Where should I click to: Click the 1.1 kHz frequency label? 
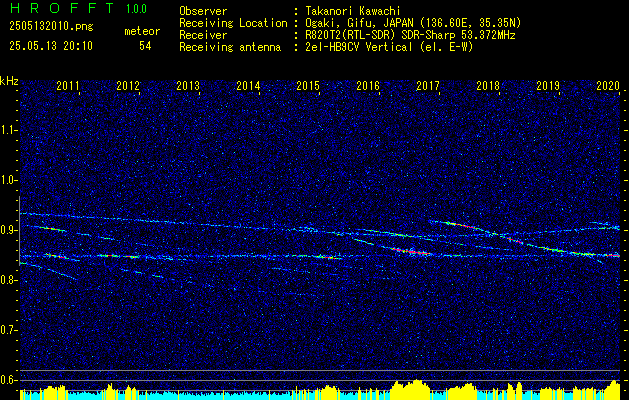pyautogui.click(x=8, y=130)
